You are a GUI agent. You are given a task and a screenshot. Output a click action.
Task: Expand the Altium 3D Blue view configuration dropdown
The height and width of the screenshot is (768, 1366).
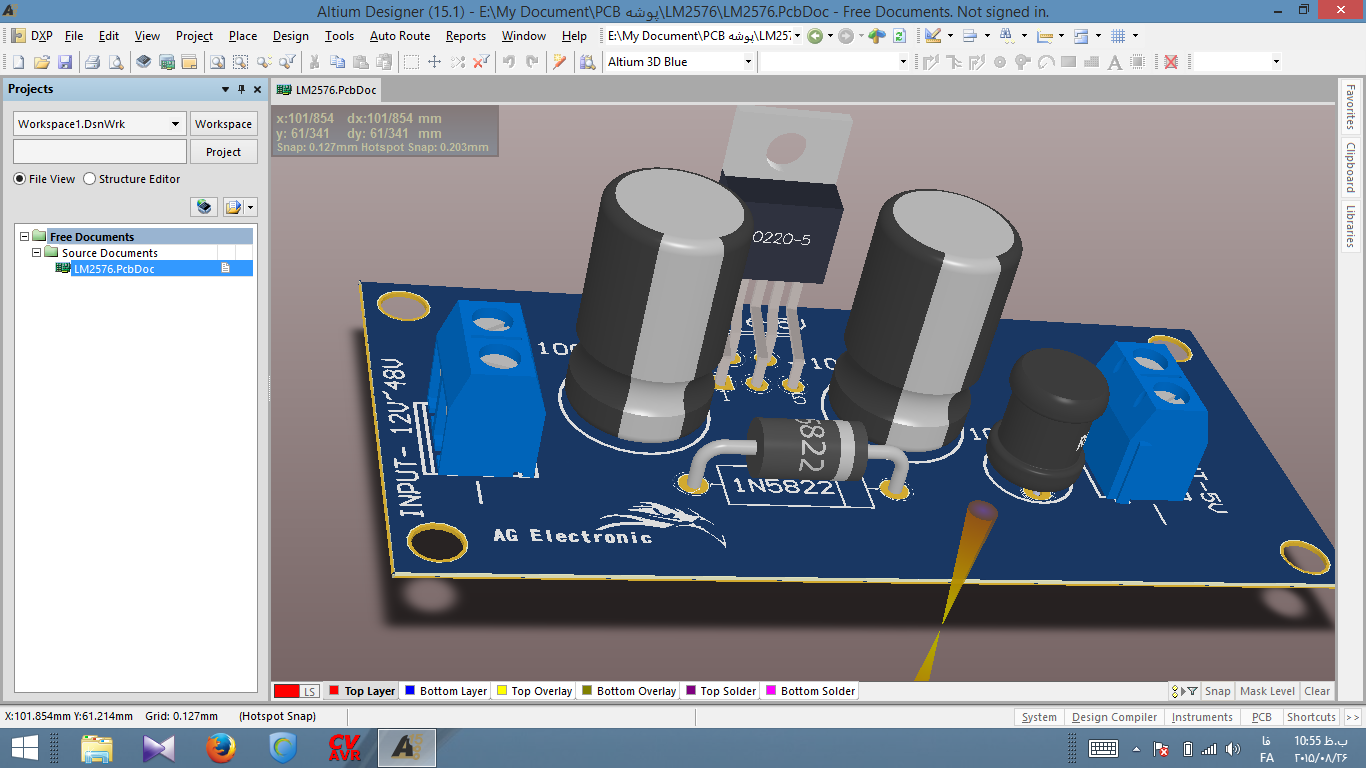click(747, 62)
